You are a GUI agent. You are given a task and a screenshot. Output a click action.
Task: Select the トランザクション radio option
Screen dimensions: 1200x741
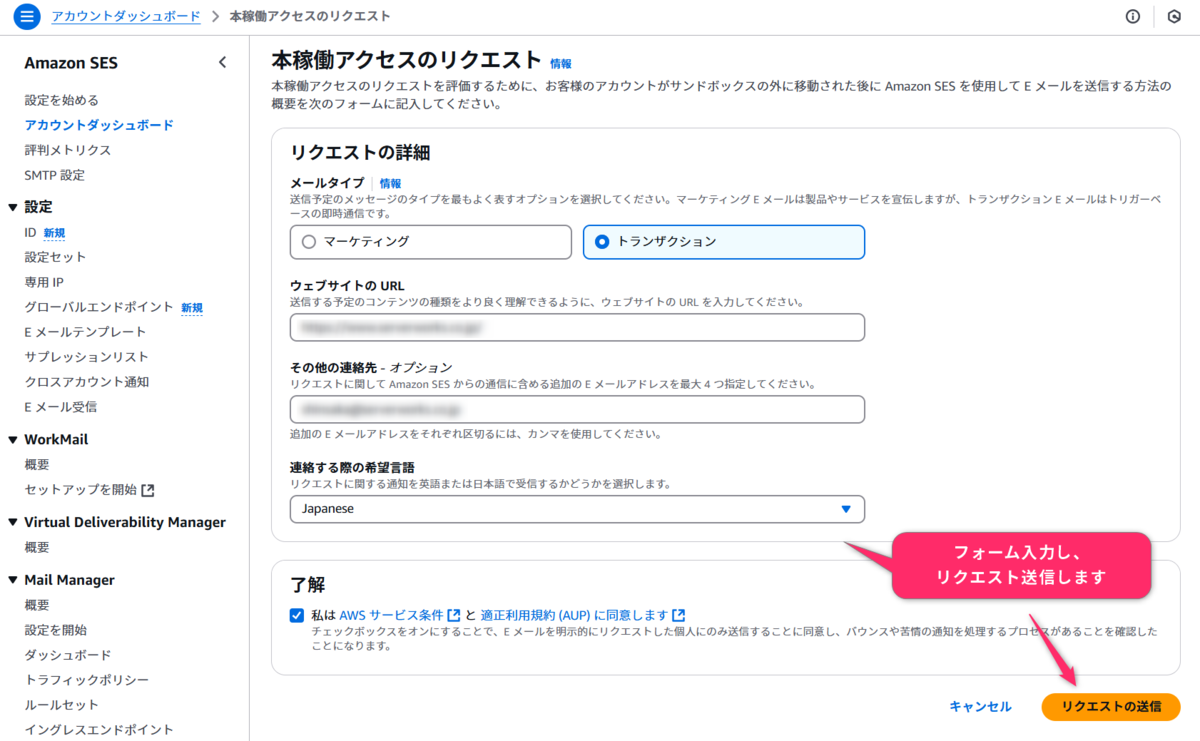[724, 242]
